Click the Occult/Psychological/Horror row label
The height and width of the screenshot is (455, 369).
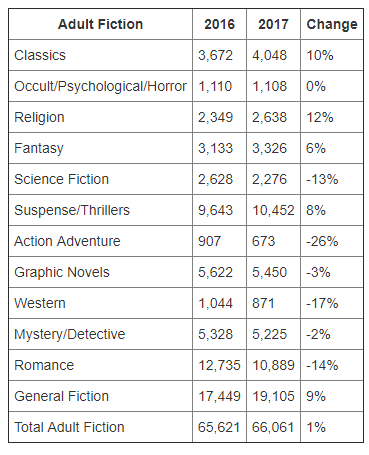click(100, 86)
